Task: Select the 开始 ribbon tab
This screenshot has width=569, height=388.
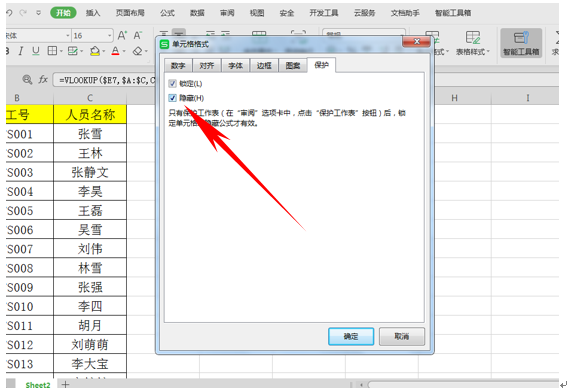Action: (63, 13)
